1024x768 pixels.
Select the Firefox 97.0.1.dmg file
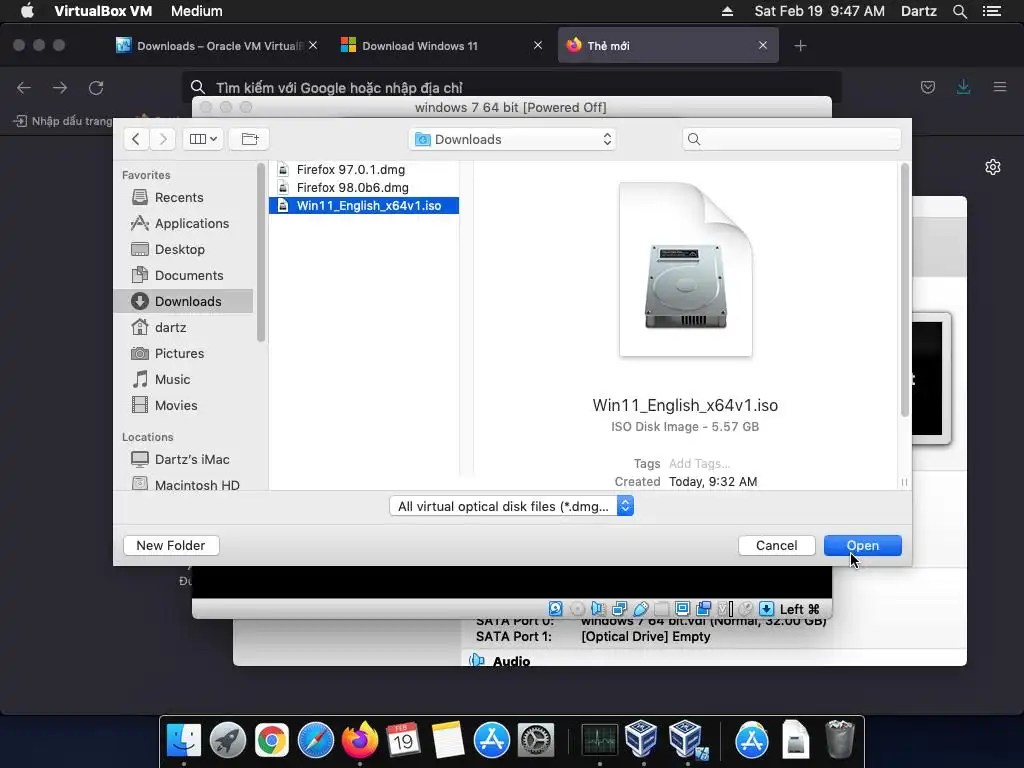coord(364,170)
